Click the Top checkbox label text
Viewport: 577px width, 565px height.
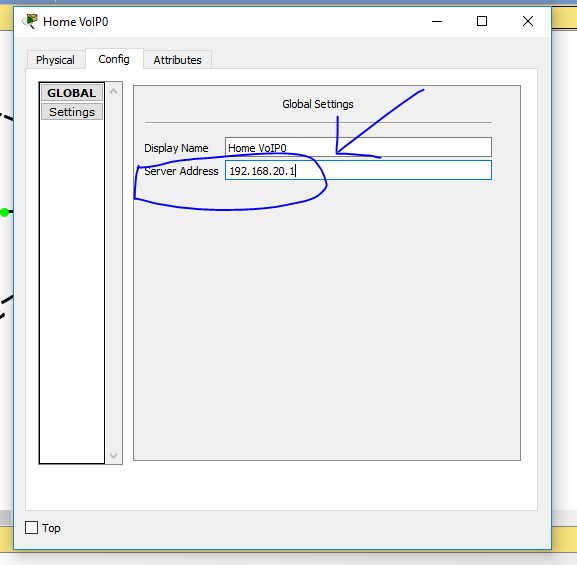click(x=51, y=528)
